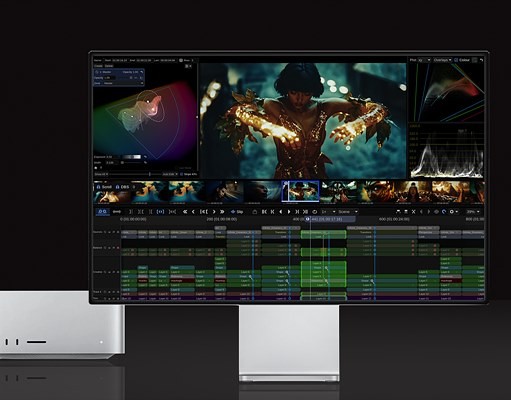Viewport: 511px width, 400px height.
Task: Select the first filmstrip thumbnail labelled Scroll
Action: (112, 192)
